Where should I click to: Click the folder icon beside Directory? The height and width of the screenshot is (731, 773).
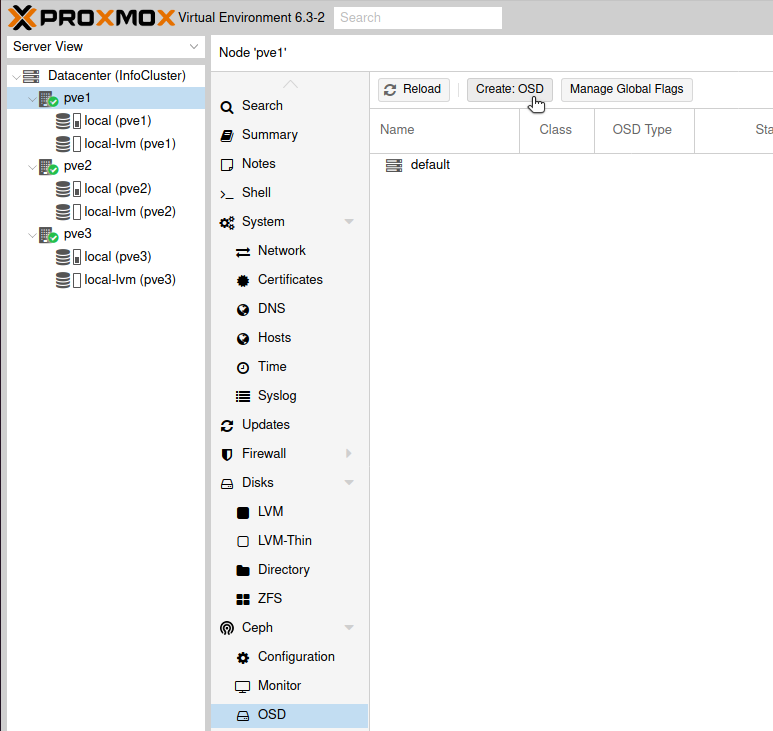[243, 570]
